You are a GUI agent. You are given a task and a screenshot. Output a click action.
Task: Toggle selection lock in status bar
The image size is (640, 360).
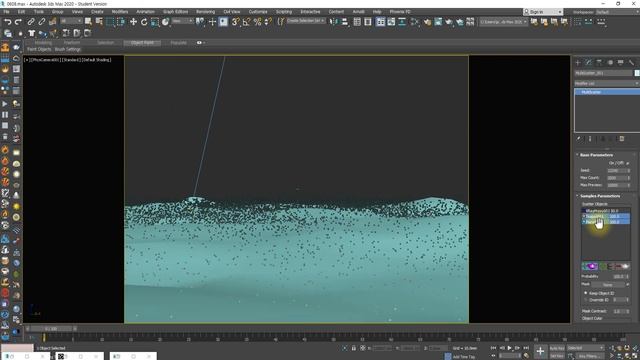[354, 348]
